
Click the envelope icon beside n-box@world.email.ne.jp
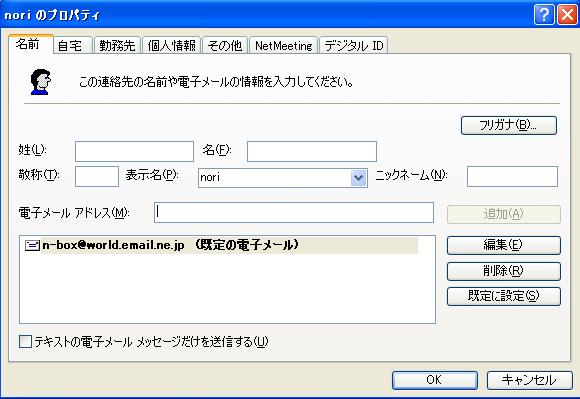tap(32, 245)
